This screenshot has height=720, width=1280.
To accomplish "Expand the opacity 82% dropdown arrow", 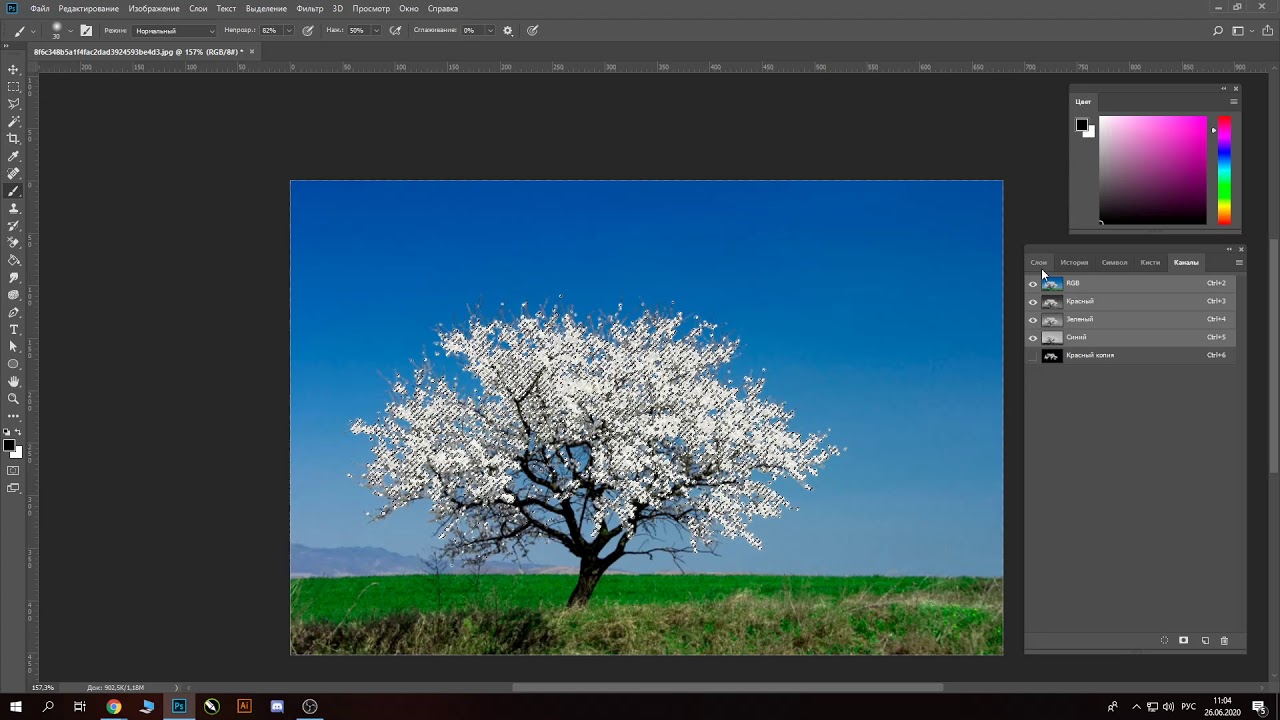I will coord(289,30).
